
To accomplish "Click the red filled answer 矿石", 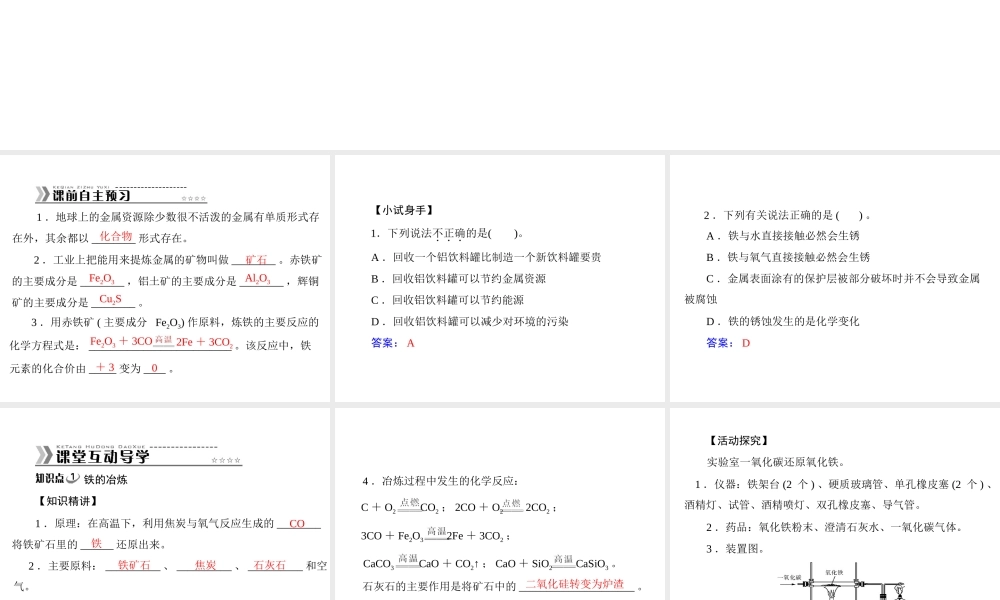I will click(x=256, y=260).
